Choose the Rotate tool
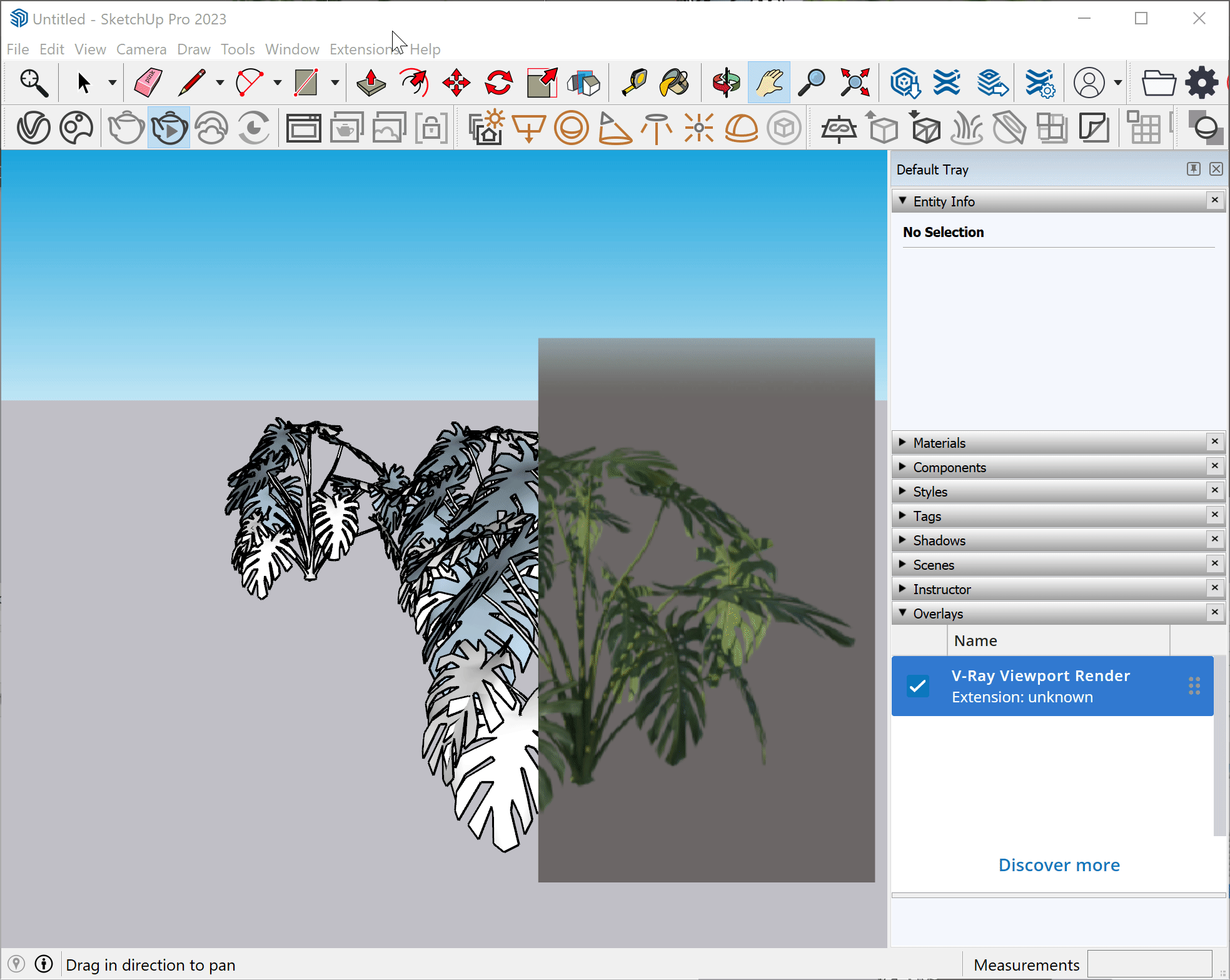This screenshot has width=1230, height=980. click(x=499, y=83)
